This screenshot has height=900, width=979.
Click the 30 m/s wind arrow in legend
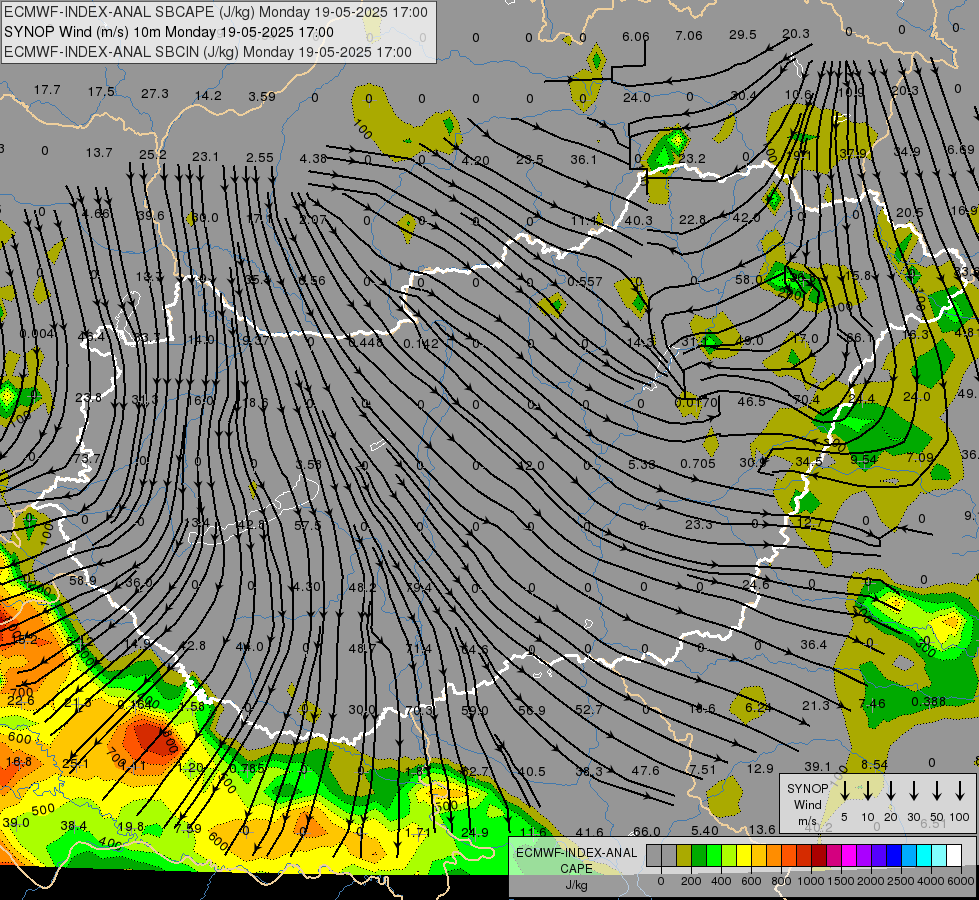click(x=913, y=791)
